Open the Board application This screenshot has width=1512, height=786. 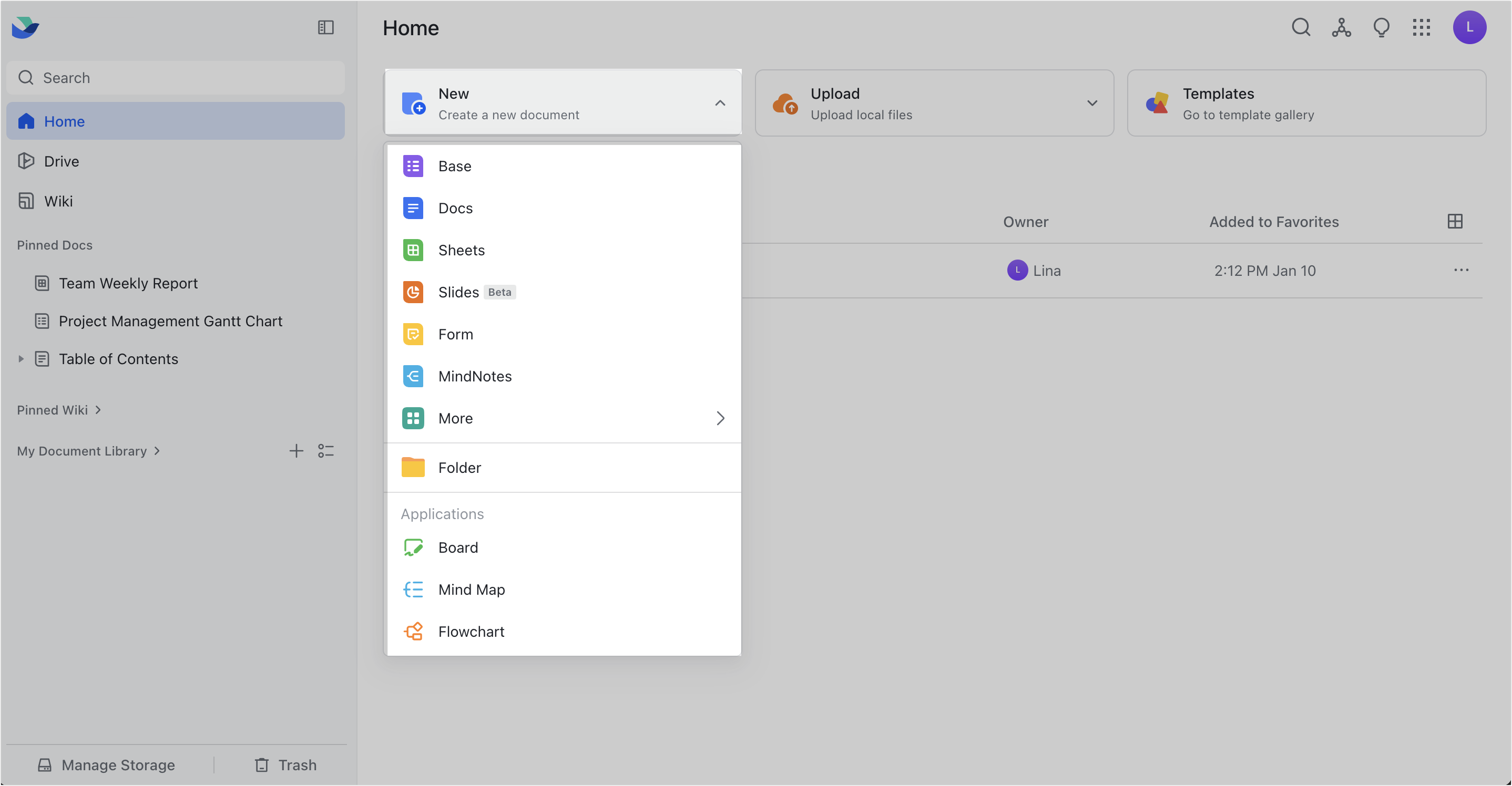pos(458,547)
